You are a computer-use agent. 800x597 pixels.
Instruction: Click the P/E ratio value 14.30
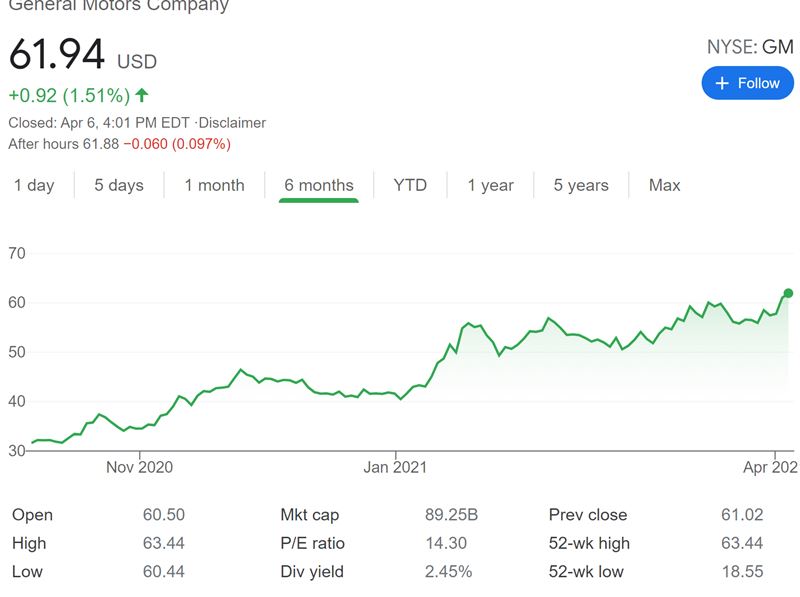pyautogui.click(x=446, y=543)
